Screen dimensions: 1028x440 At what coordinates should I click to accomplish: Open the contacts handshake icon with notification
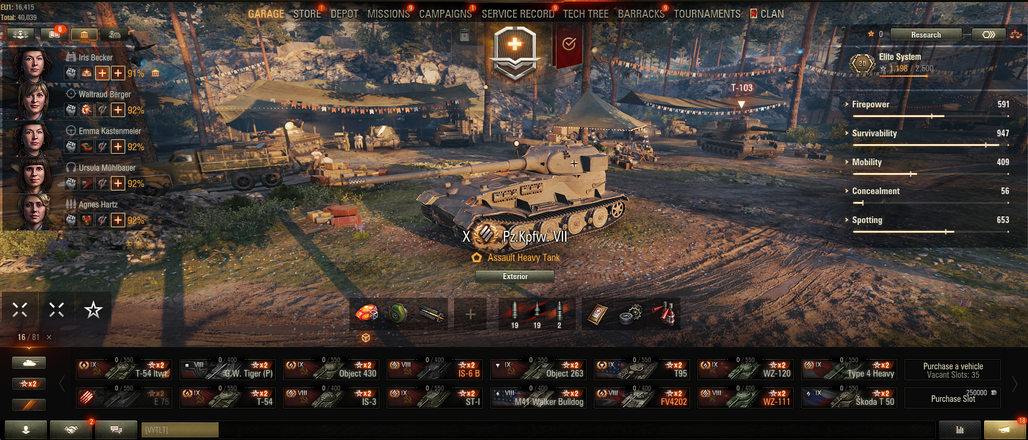click(70, 430)
